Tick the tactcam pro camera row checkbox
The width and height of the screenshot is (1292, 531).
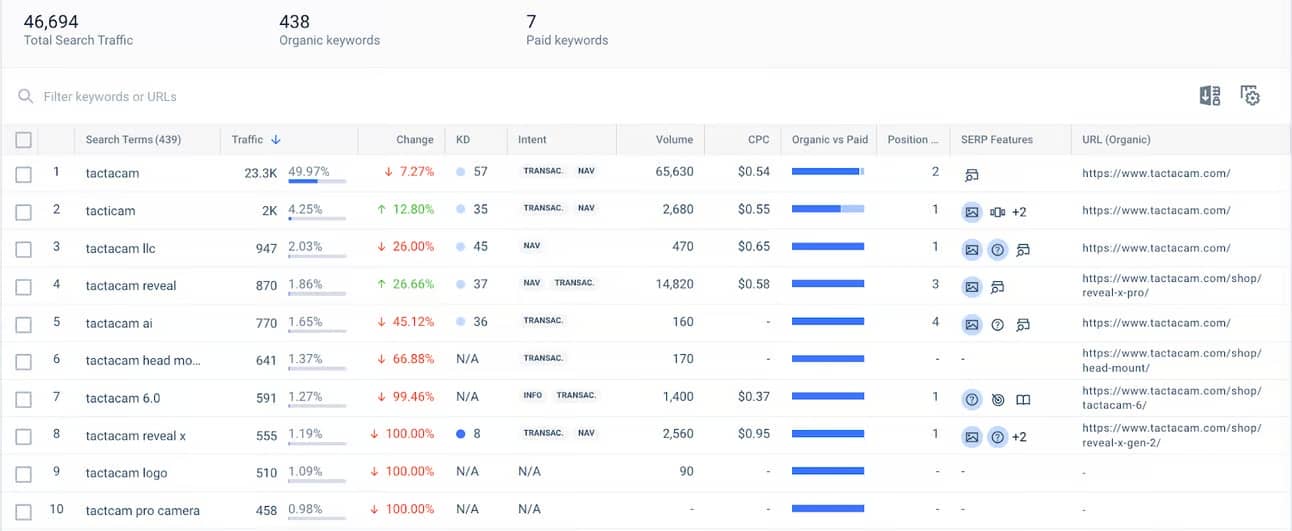[24, 511]
